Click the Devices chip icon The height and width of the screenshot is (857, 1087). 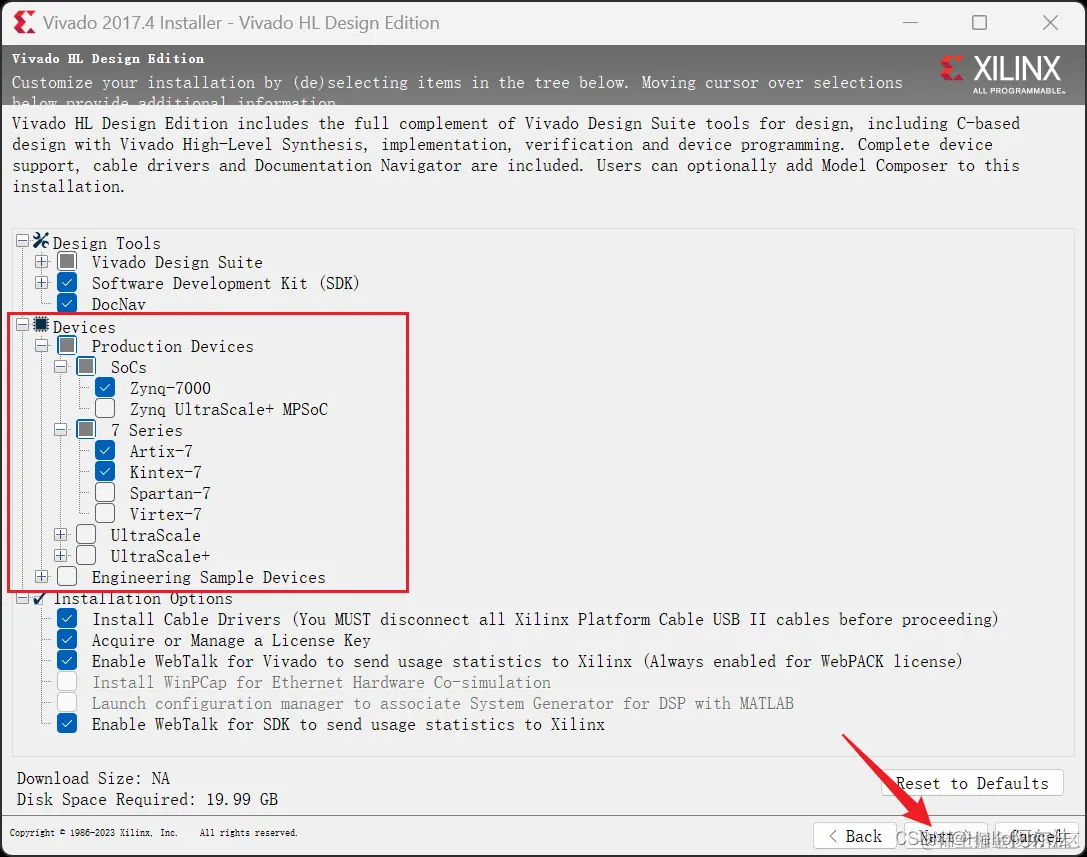(41, 324)
